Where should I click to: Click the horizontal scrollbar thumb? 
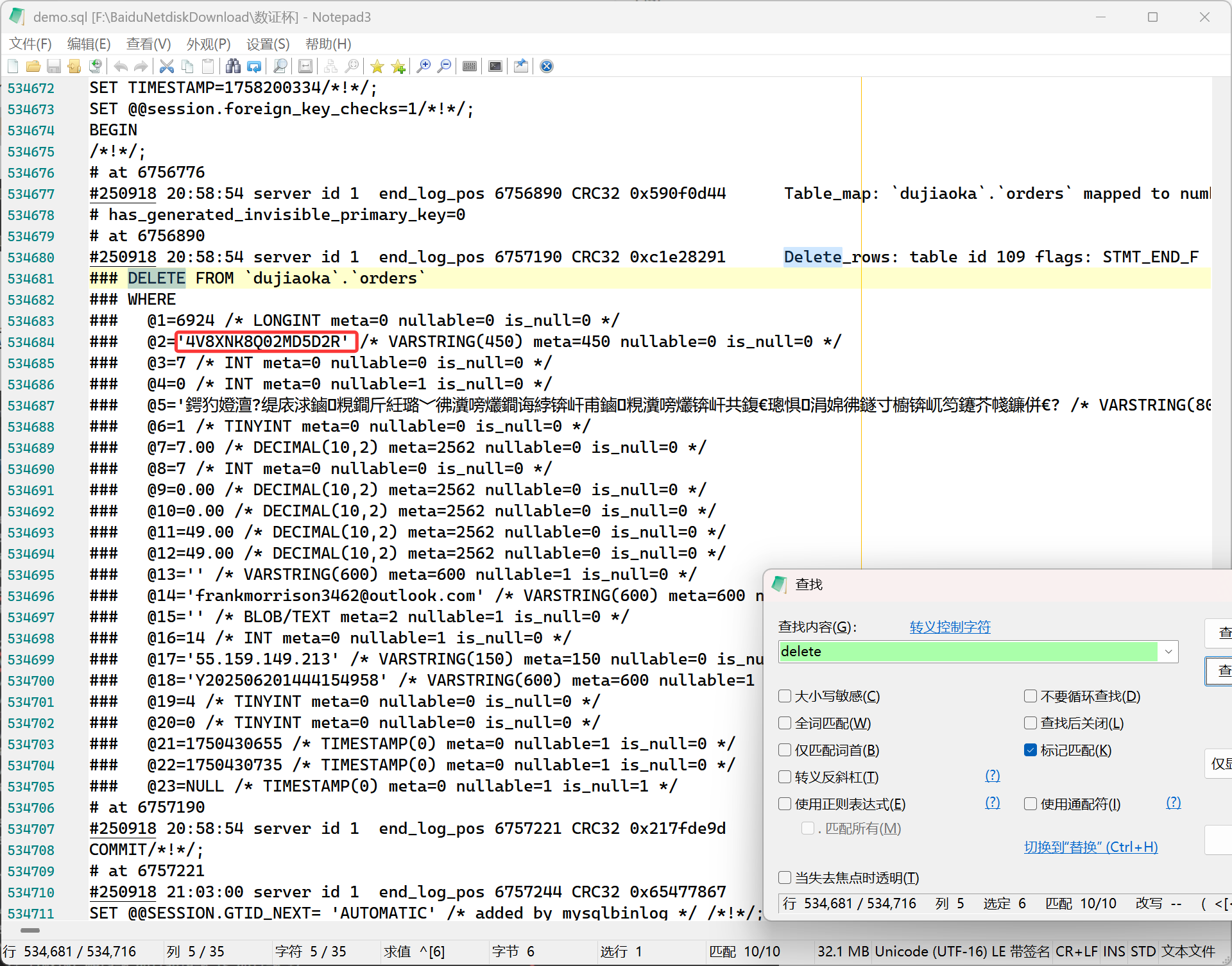tap(30, 930)
